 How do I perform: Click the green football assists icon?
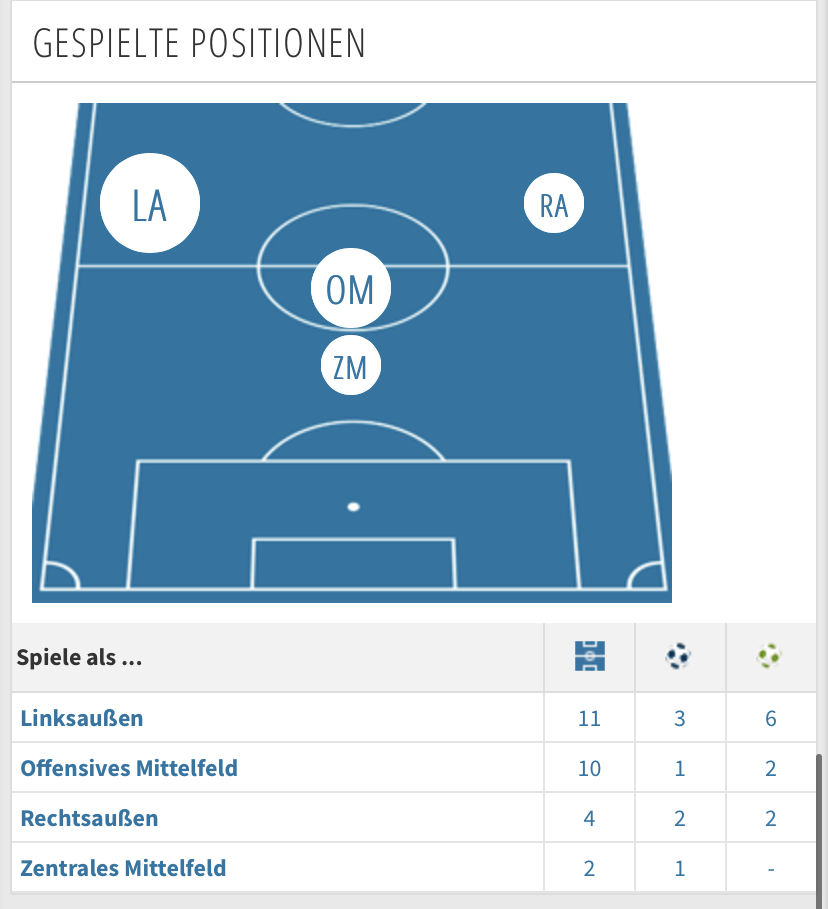click(769, 656)
